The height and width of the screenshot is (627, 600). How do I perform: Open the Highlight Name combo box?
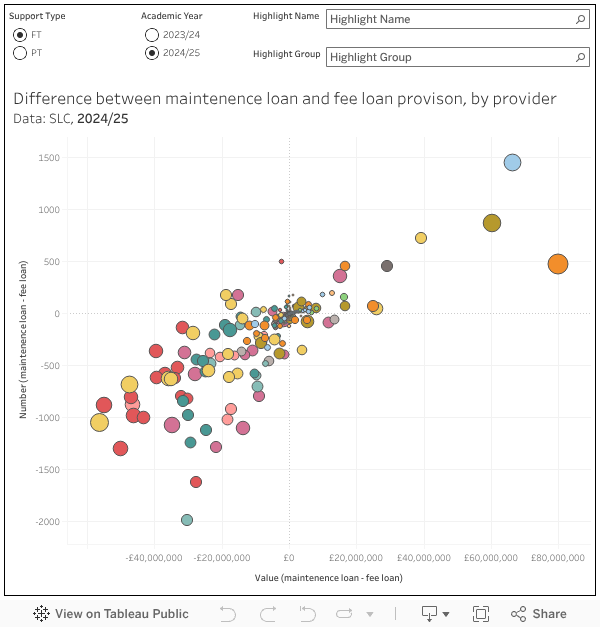coord(450,19)
